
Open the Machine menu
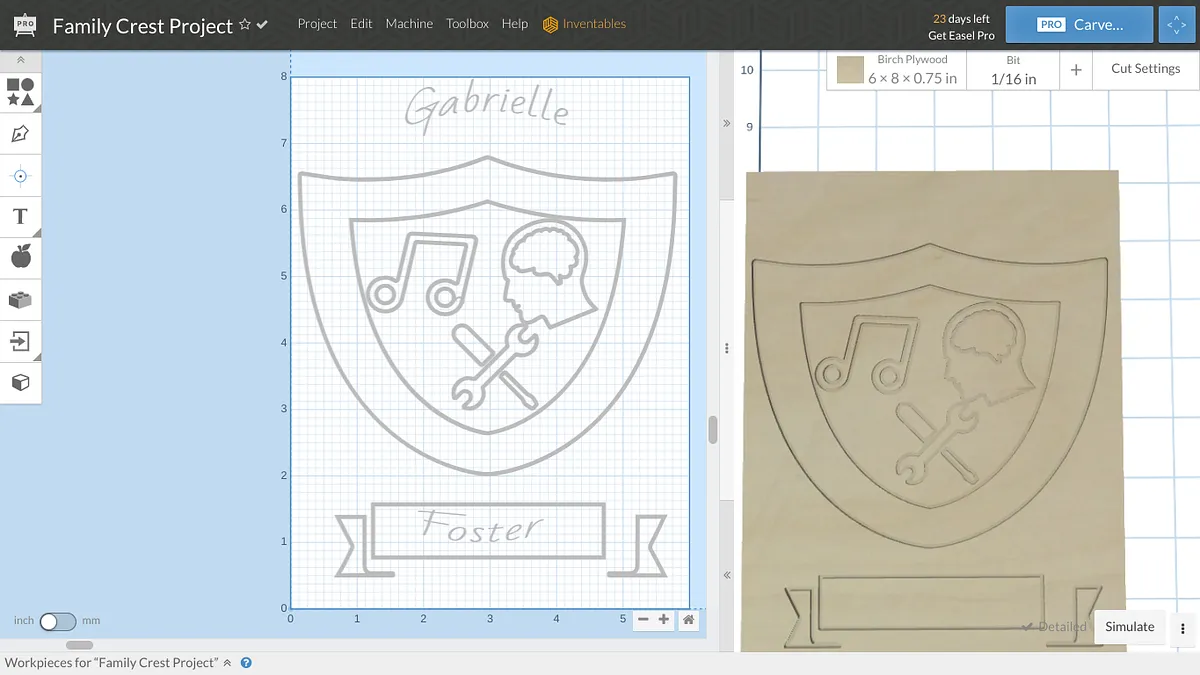coord(409,24)
